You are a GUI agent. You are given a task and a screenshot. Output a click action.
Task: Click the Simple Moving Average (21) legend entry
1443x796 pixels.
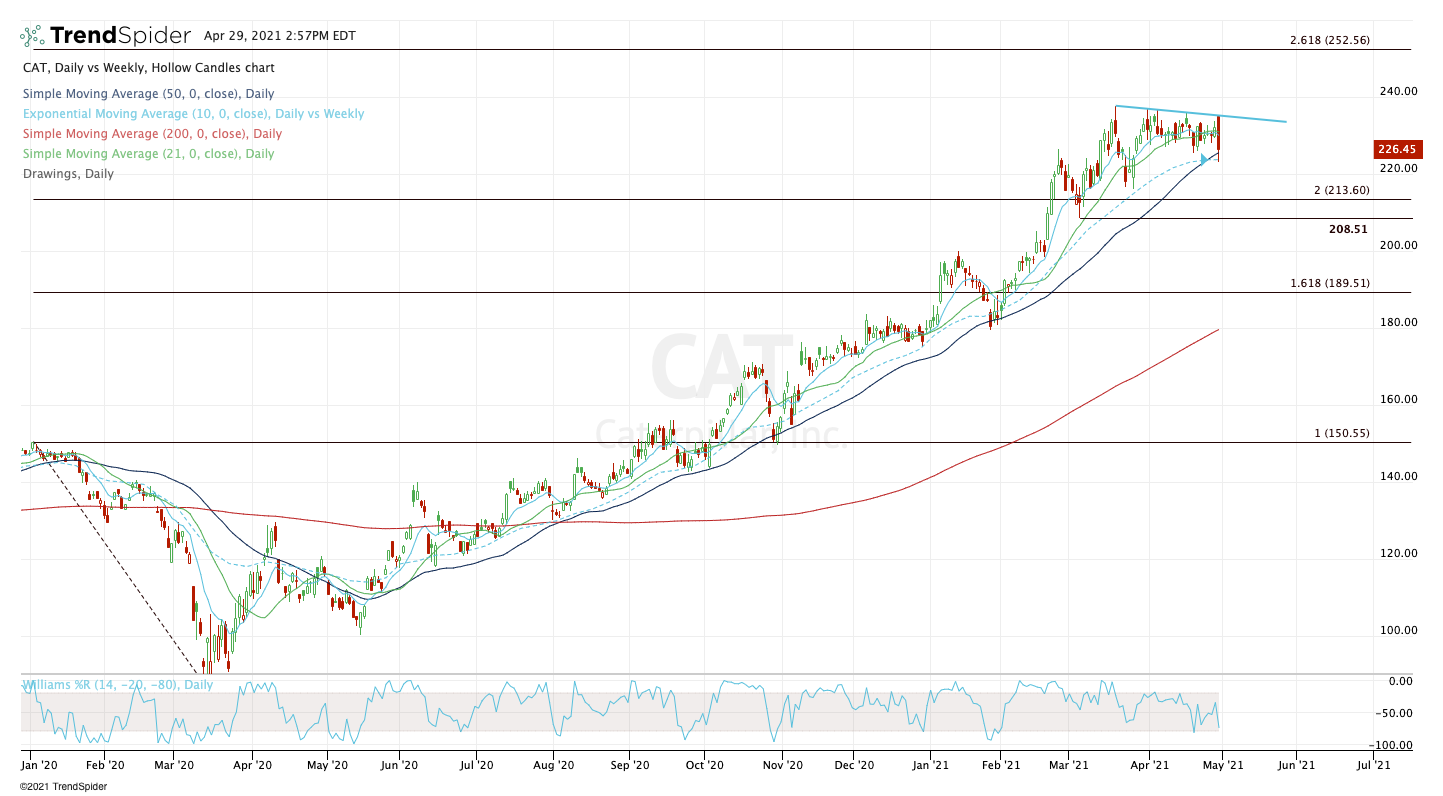click(148, 154)
